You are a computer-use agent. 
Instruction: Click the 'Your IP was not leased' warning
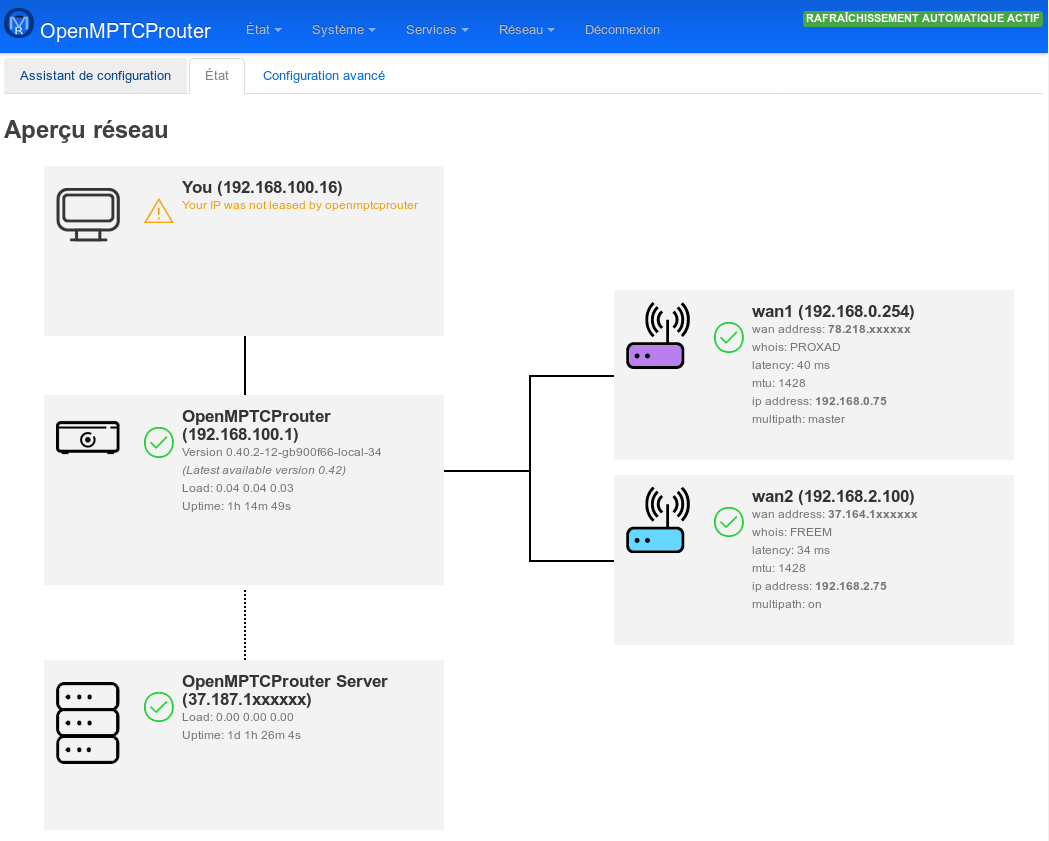click(x=300, y=205)
